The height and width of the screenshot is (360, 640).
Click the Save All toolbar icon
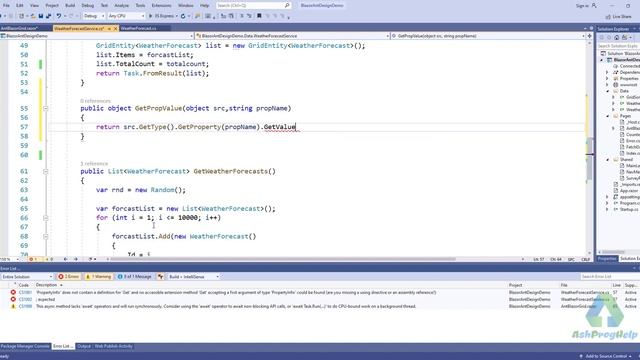[49, 16]
